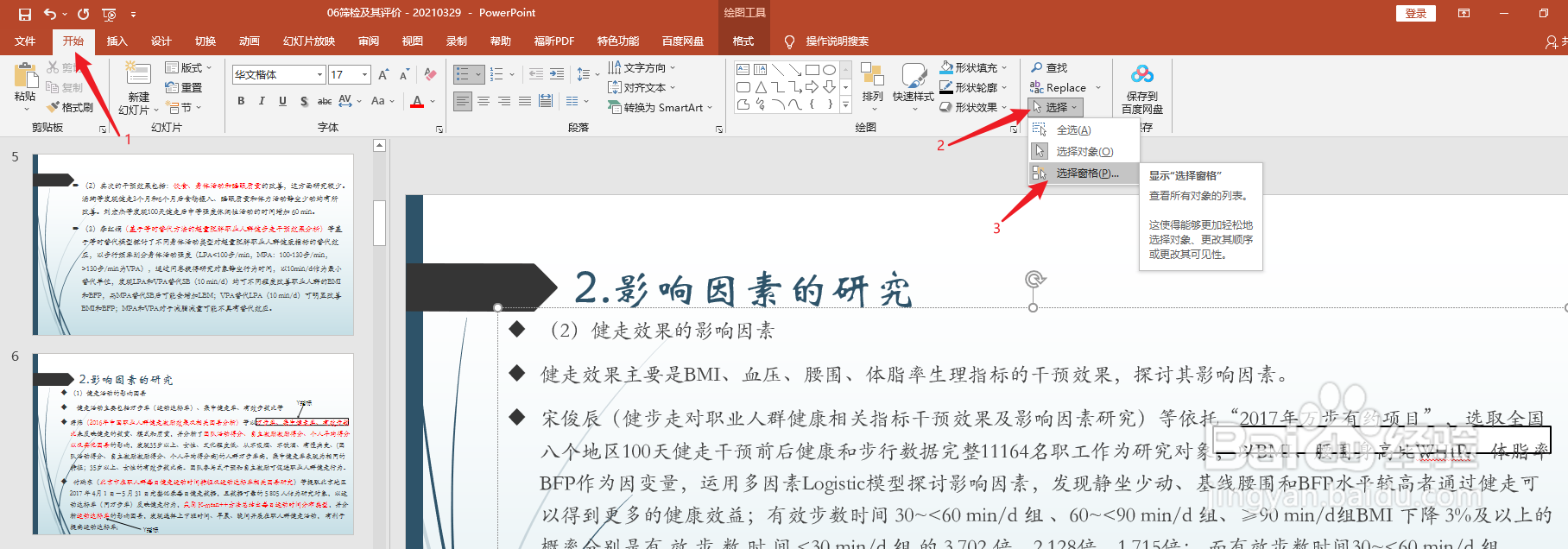
Task: Decrease font size with the small A icon
Action: click(403, 75)
